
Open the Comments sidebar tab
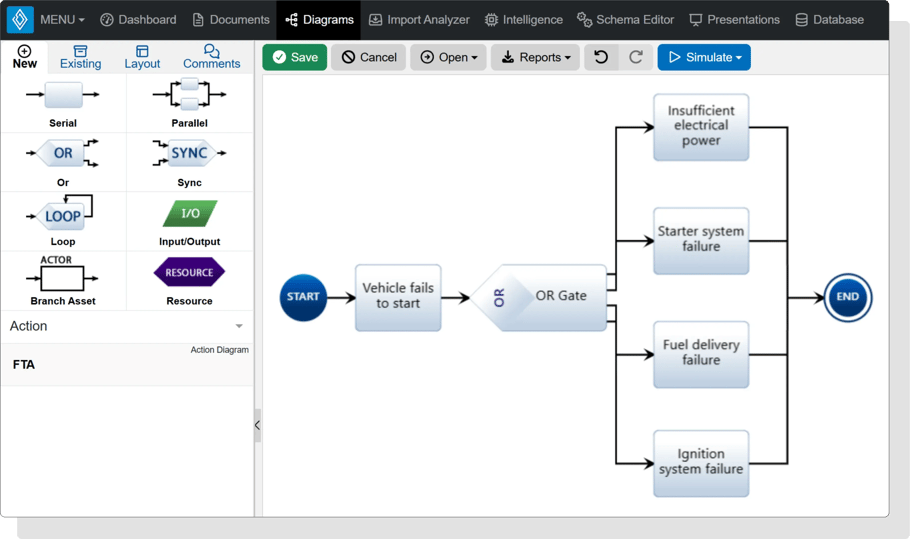click(x=212, y=57)
